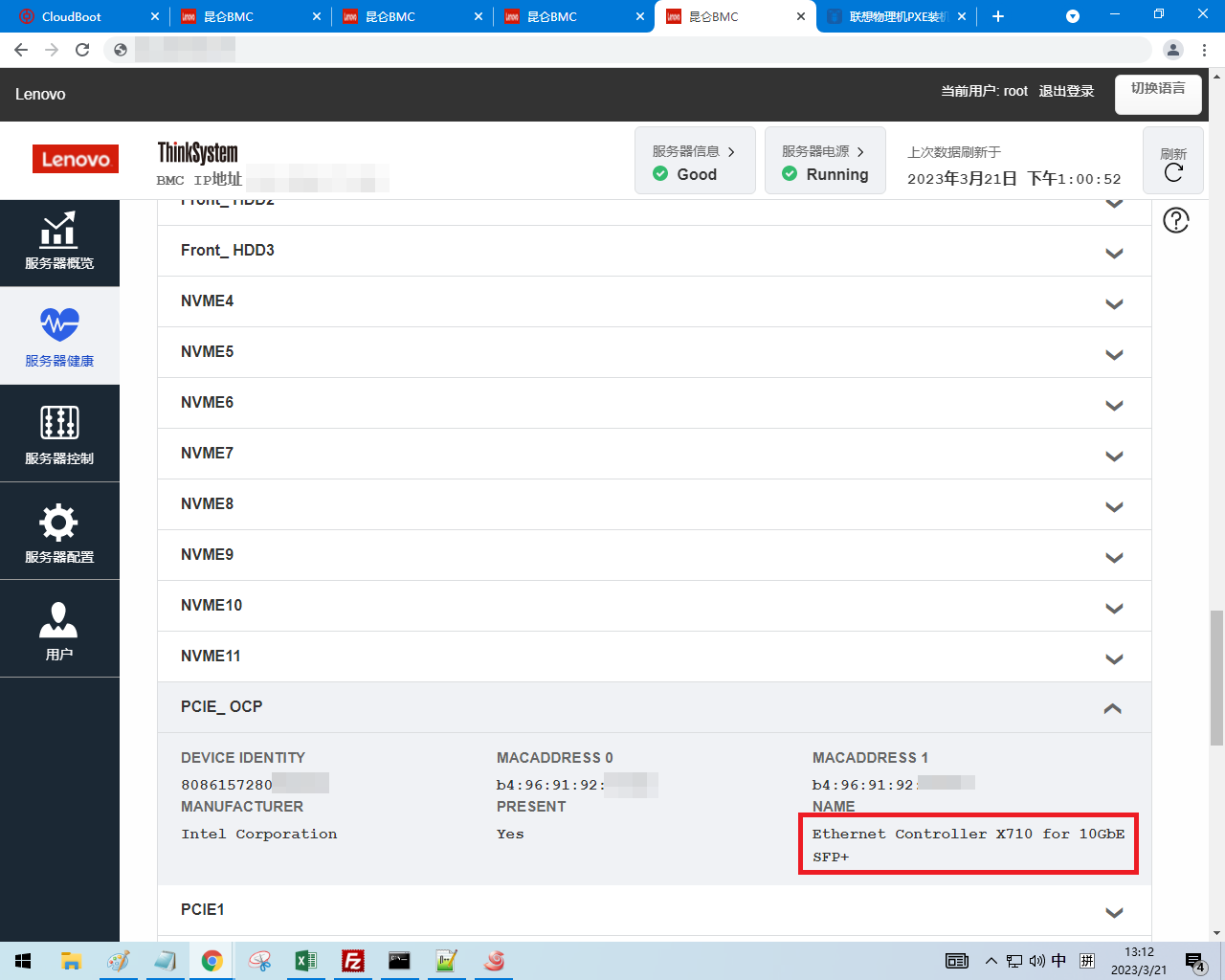Collapse the PCIE_OCP section
The image size is (1225, 980).
pos(1112,708)
